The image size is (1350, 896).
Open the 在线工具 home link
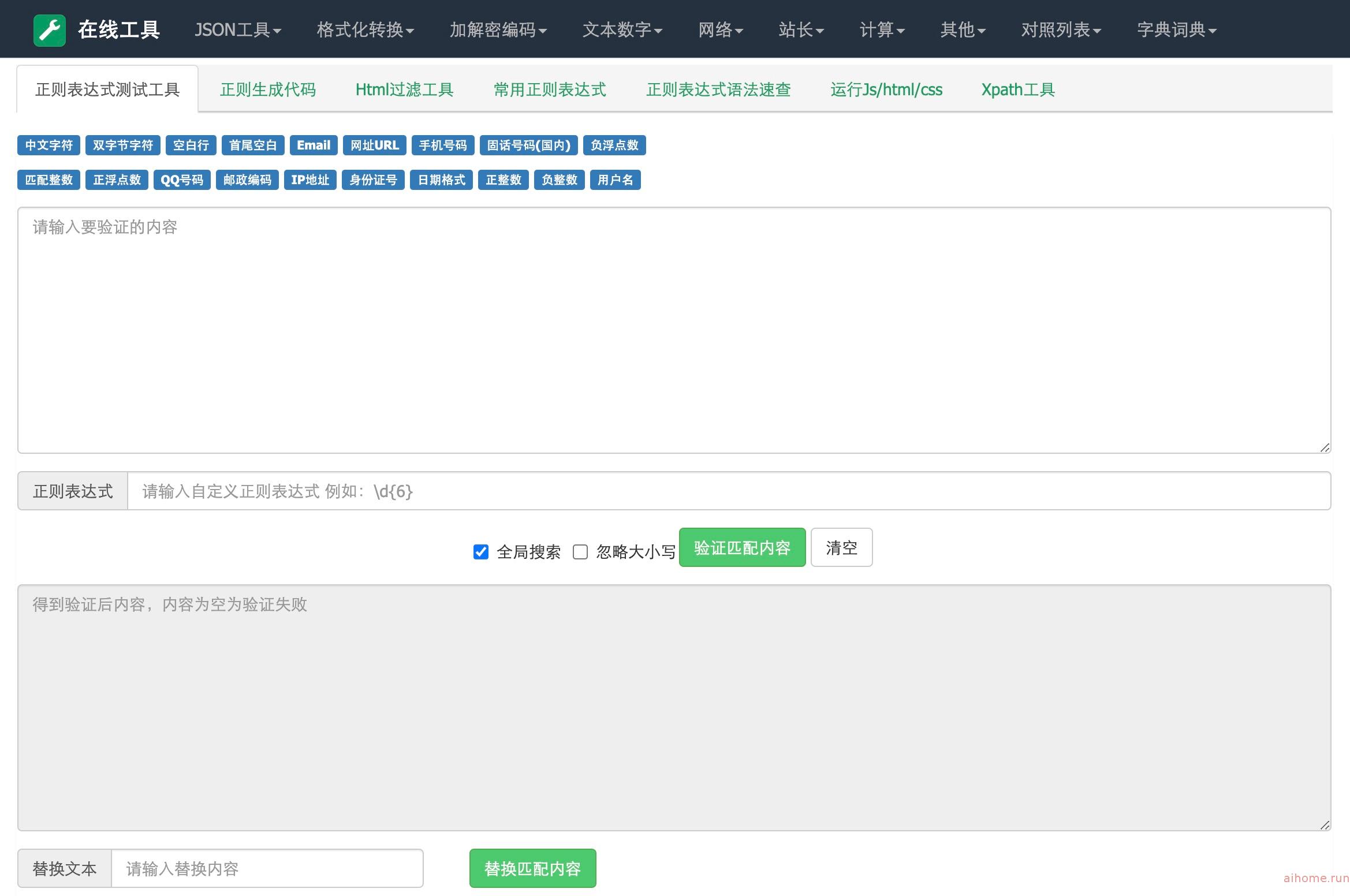click(119, 29)
